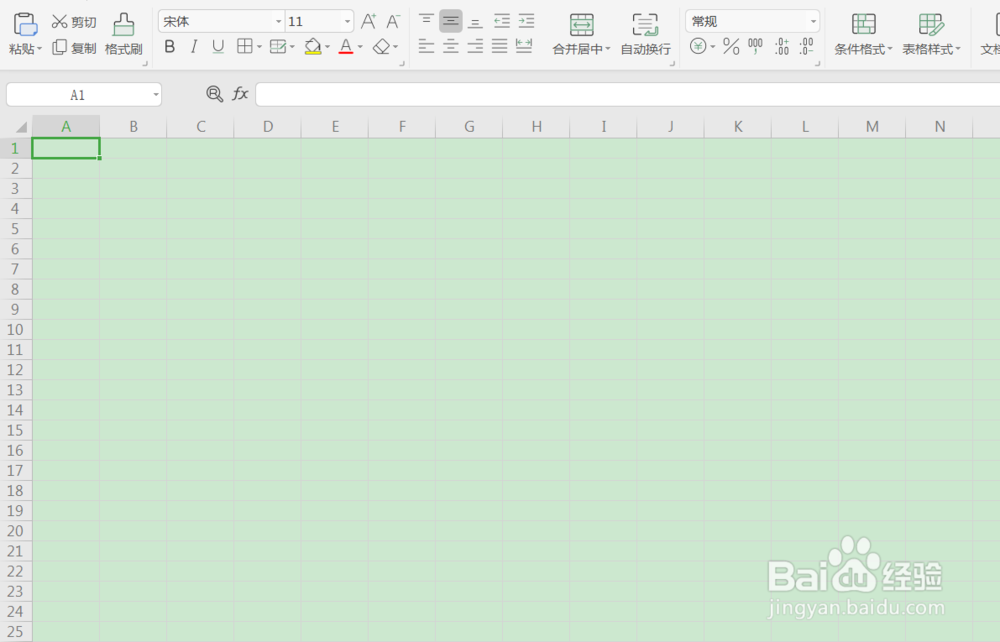
Task: Expand the currency format dropdown arrow
Action: [712, 47]
